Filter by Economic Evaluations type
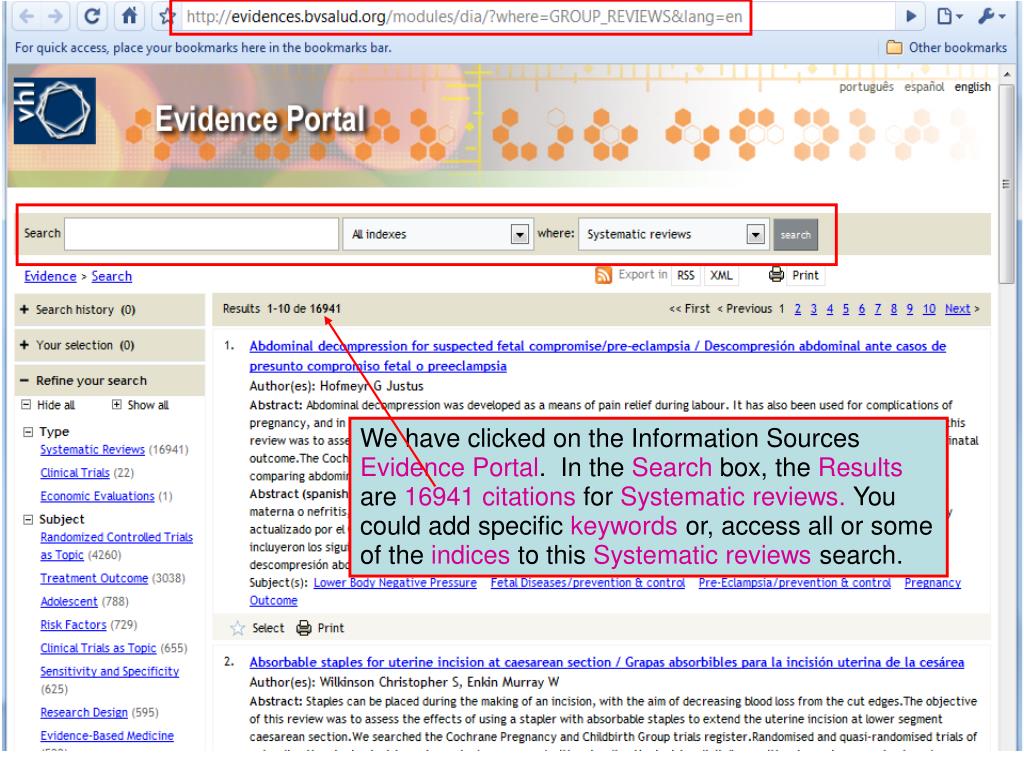The width and height of the screenshot is (1024, 768). 97,496
